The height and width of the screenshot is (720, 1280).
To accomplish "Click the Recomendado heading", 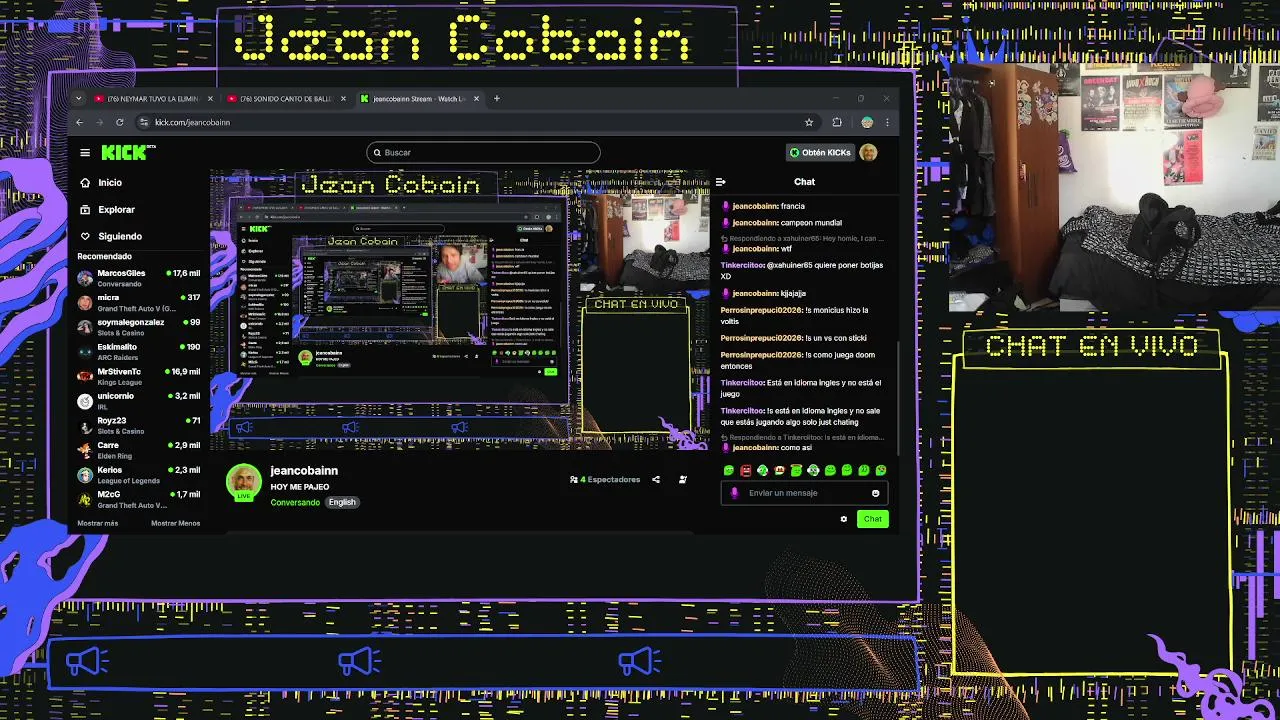I will [104, 257].
